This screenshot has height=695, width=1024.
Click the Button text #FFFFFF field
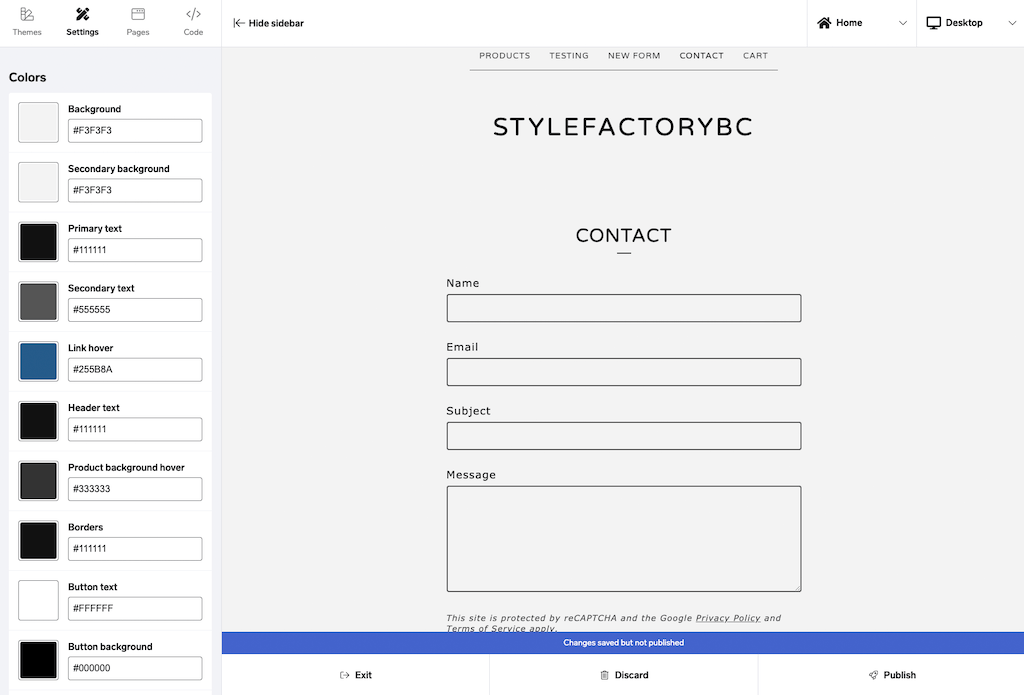(135, 609)
